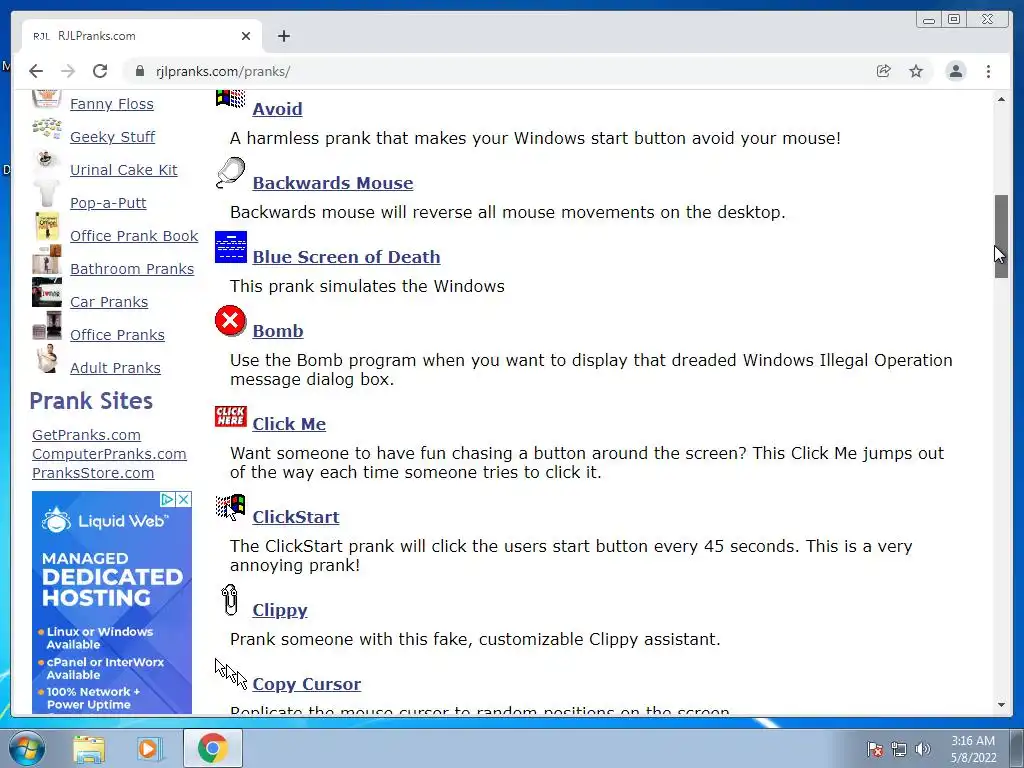
Task: Go back to the previous page
Action: coord(36,71)
